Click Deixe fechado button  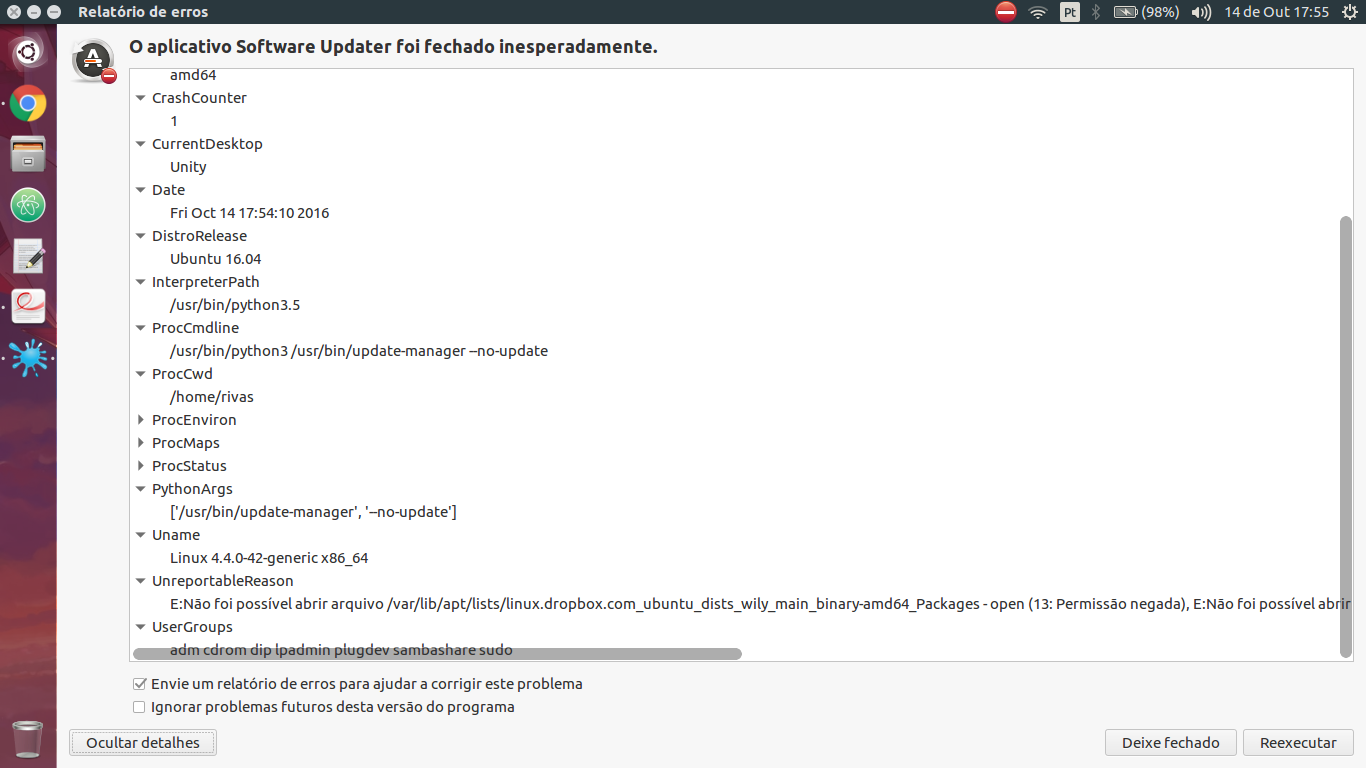click(x=1171, y=743)
